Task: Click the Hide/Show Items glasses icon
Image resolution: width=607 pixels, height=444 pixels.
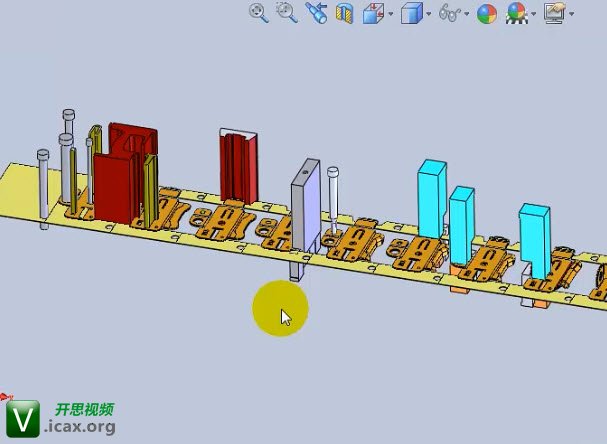Action: tap(450, 14)
